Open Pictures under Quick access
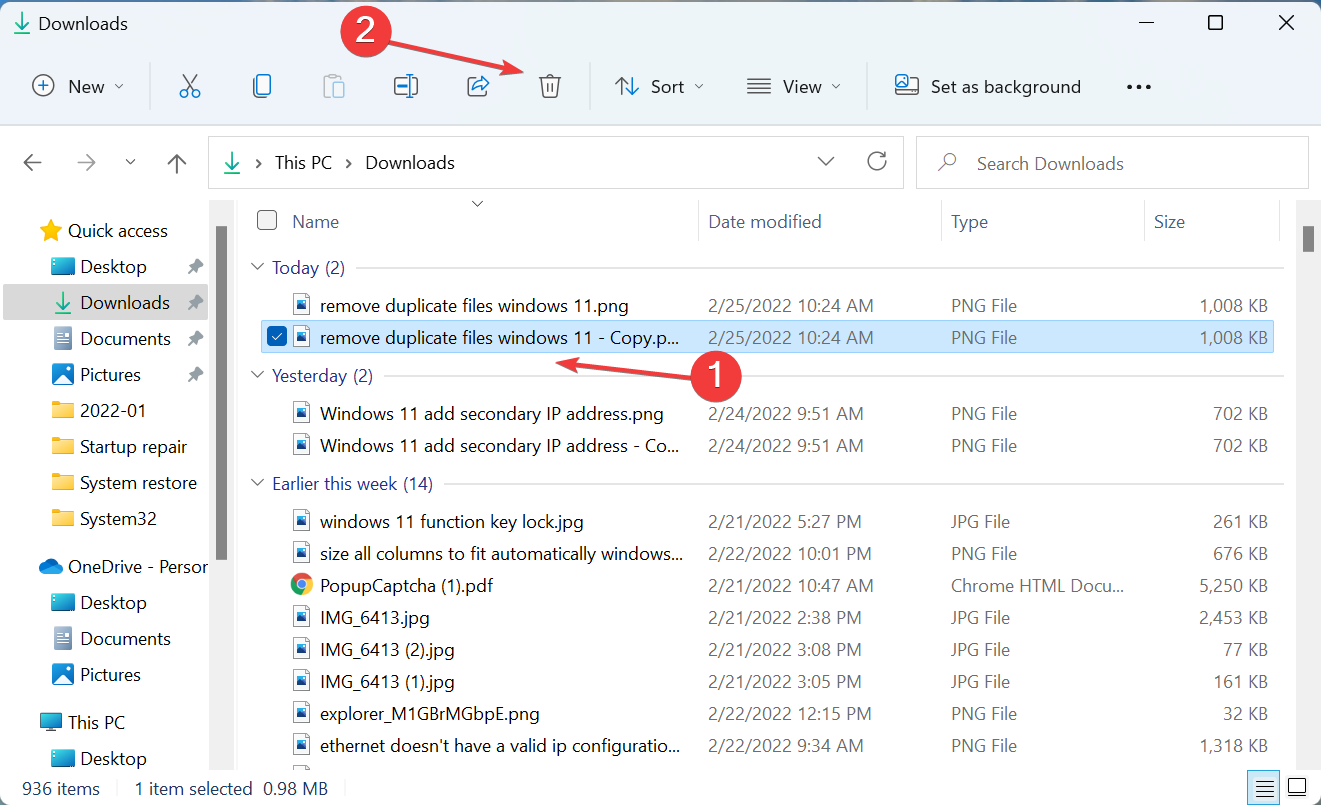Viewport: 1321px width, 805px height. tap(110, 375)
